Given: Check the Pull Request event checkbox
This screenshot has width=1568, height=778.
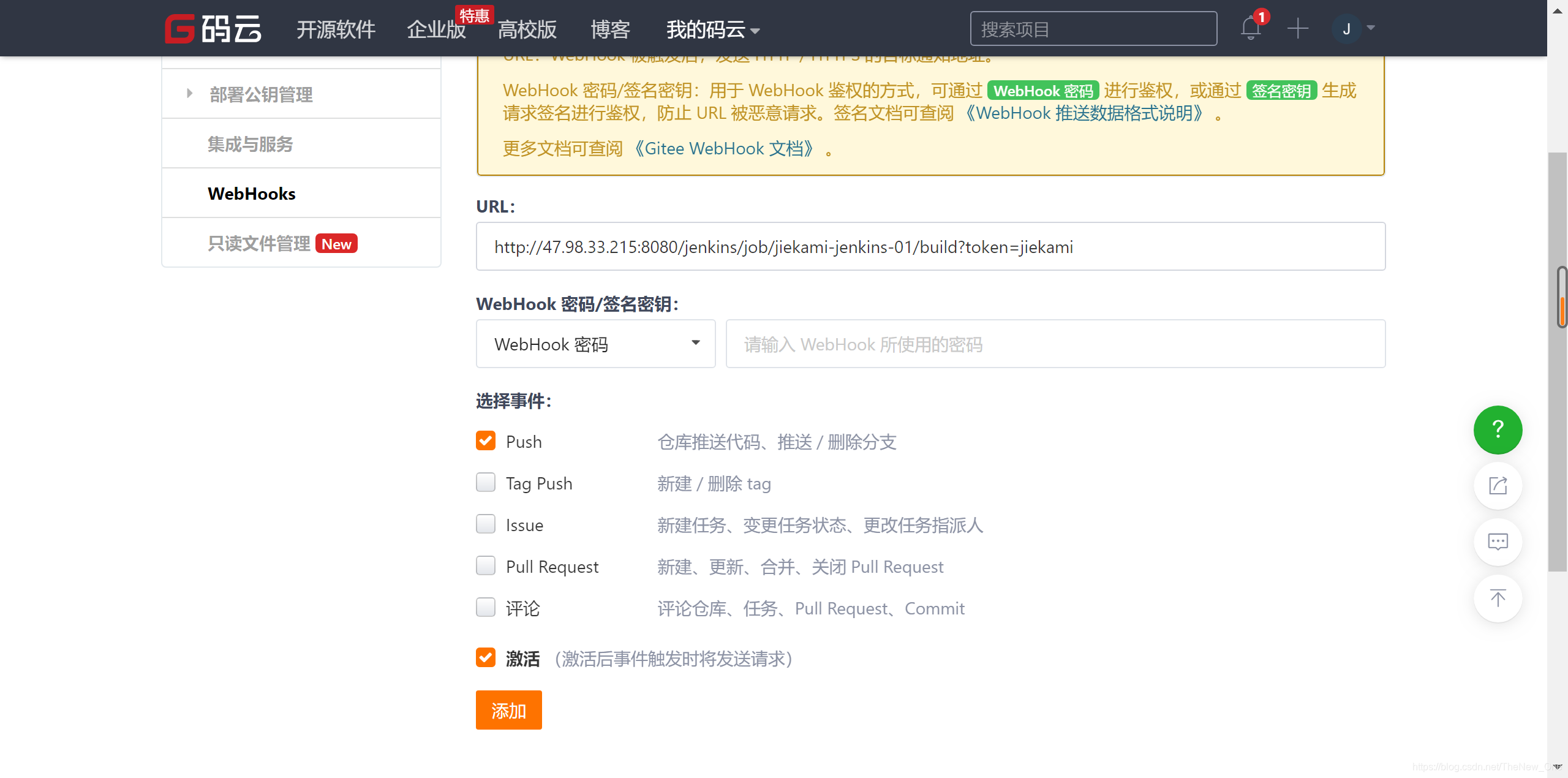Looking at the screenshot, I should click(x=486, y=565).
